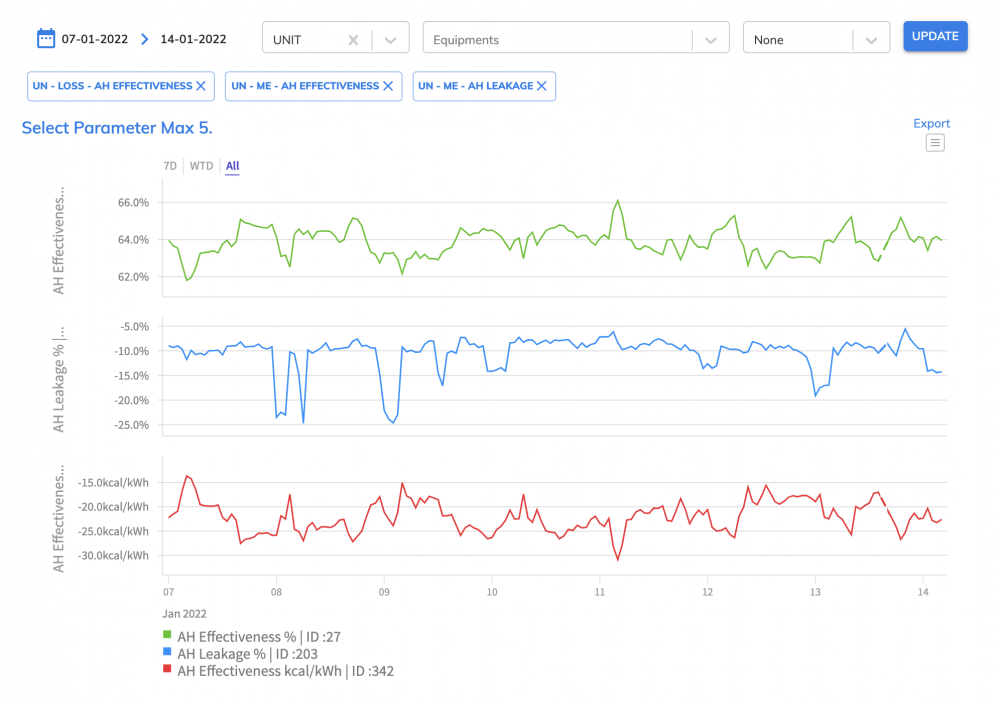Screen dimensions: 1000x704
Task: Click the -30.0kcal/kWh axis label
Action: (113, 555)
